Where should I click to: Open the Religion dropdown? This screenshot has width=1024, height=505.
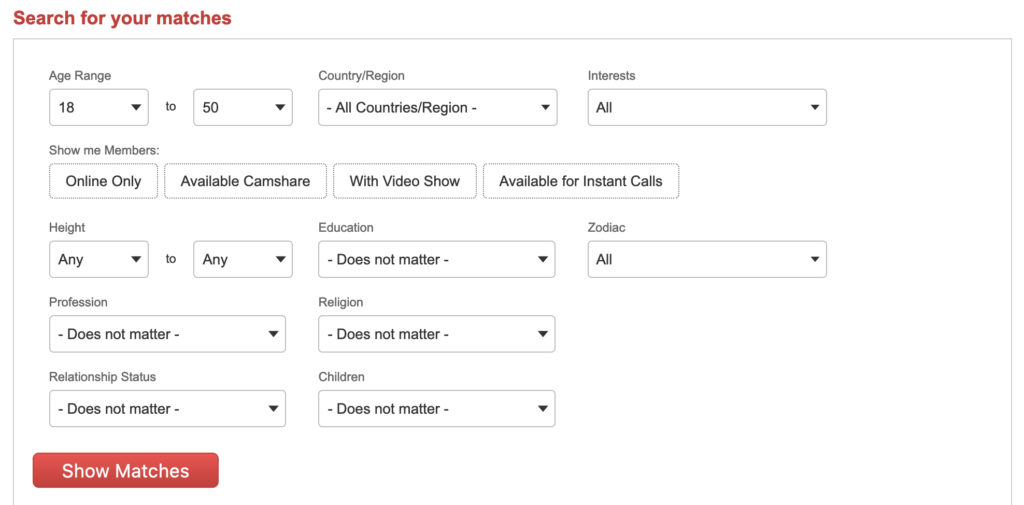[437, 334]
